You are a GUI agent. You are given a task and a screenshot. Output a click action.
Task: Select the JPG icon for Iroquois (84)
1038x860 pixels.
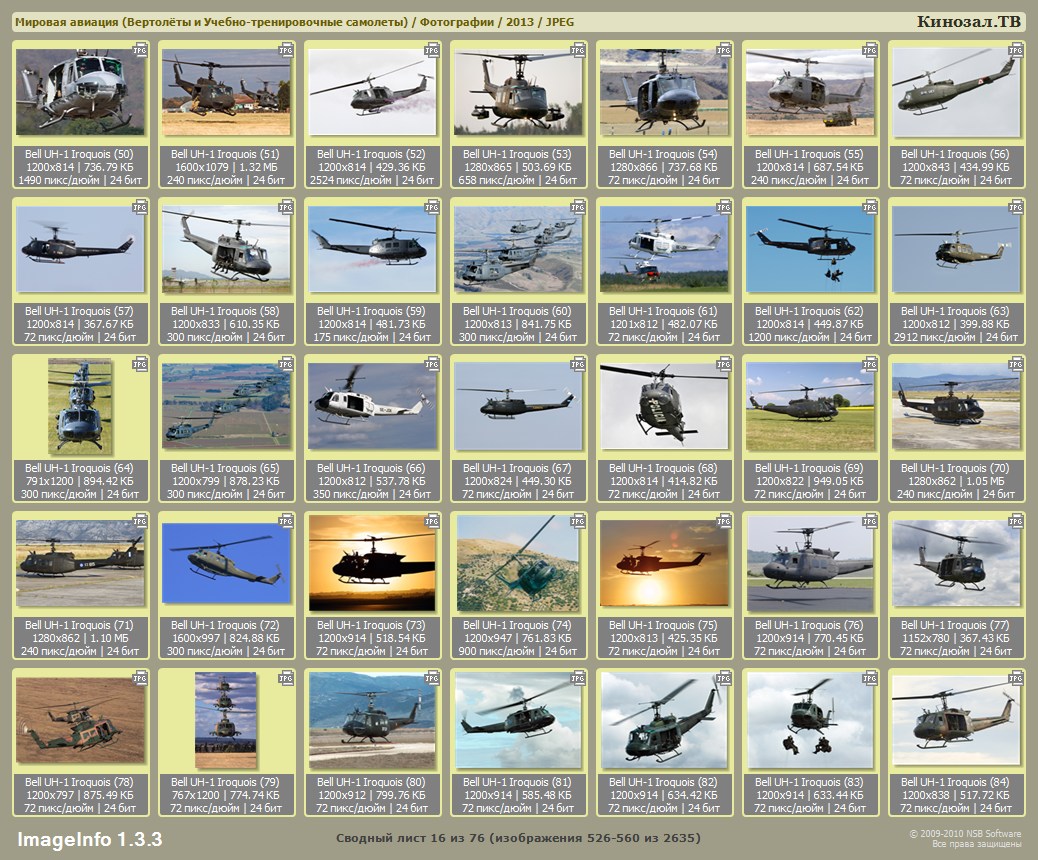click(1016, 678)
